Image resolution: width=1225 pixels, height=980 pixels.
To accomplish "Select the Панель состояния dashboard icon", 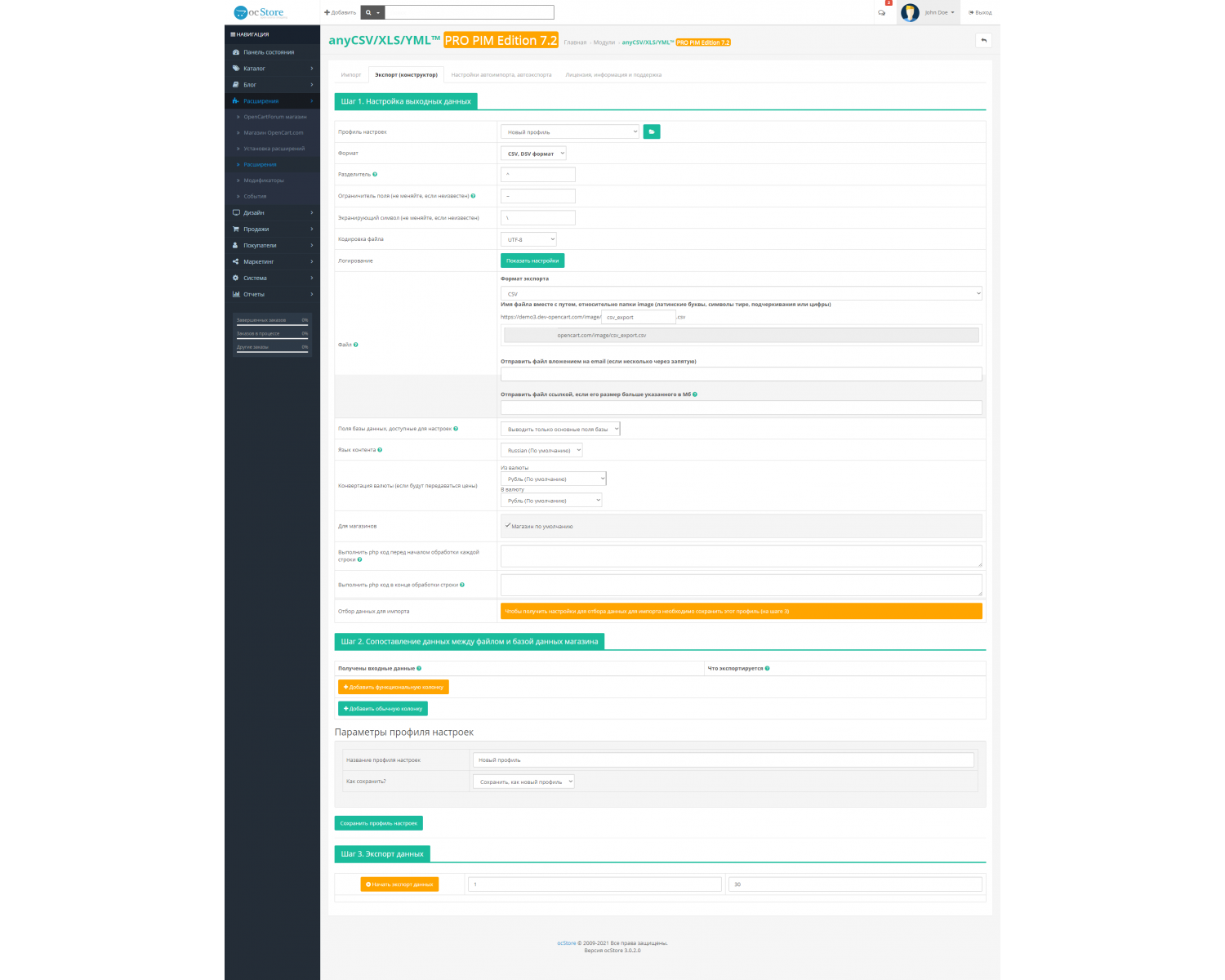I will (x=234, y=51).
